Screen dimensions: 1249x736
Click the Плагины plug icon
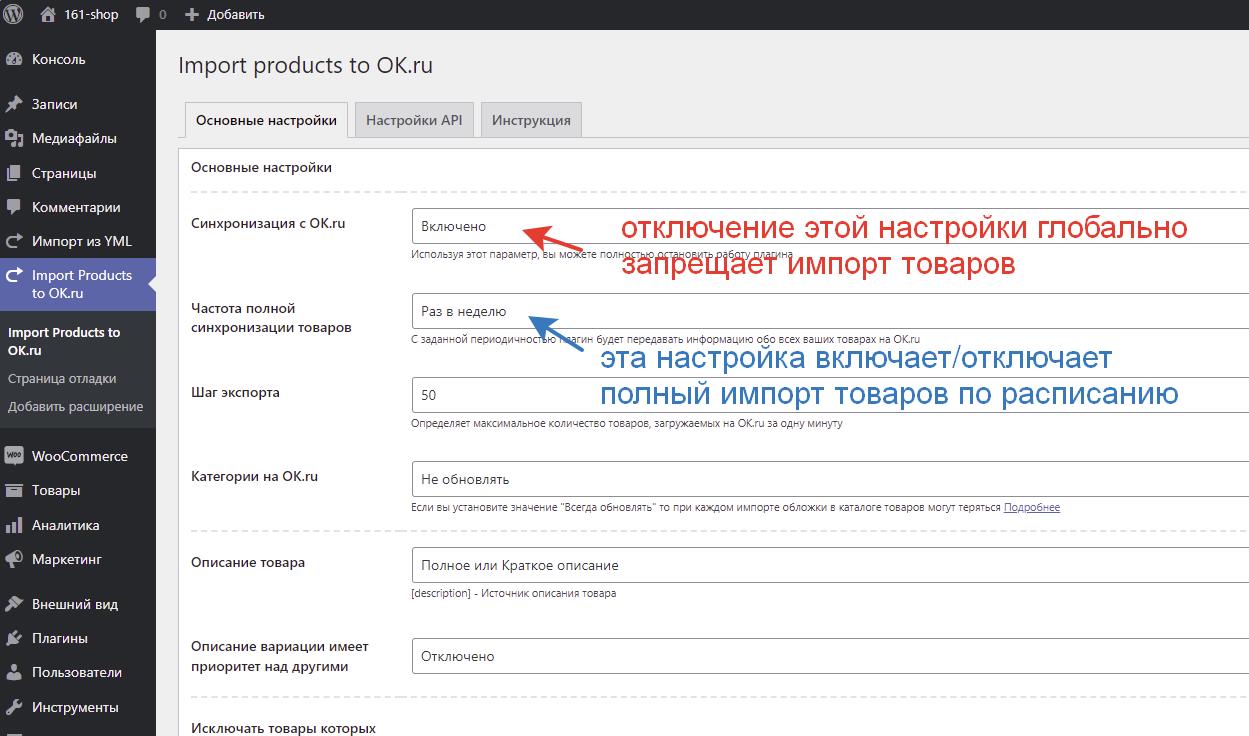tap(14, 638)
